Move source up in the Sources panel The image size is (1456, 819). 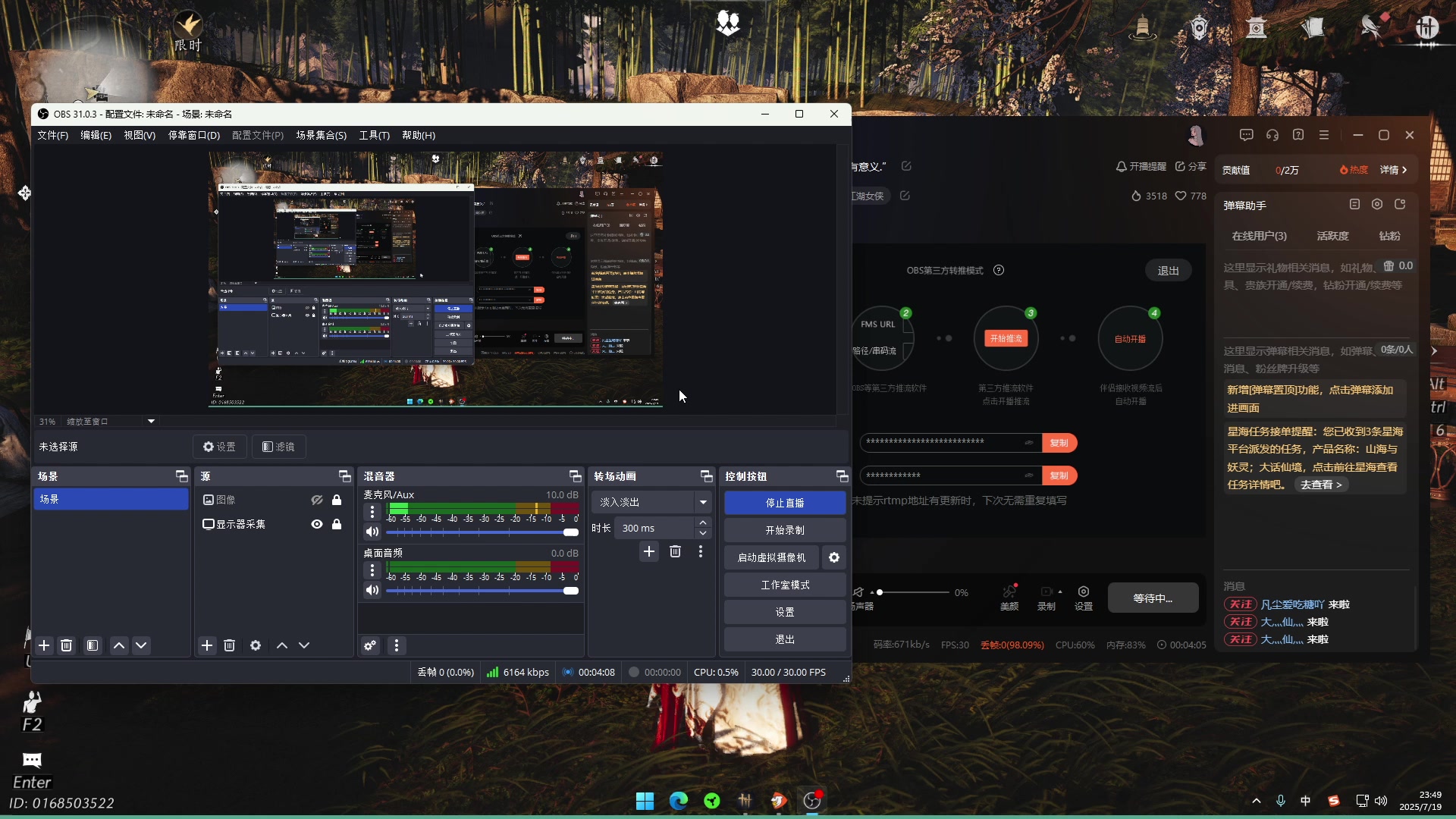282,645
